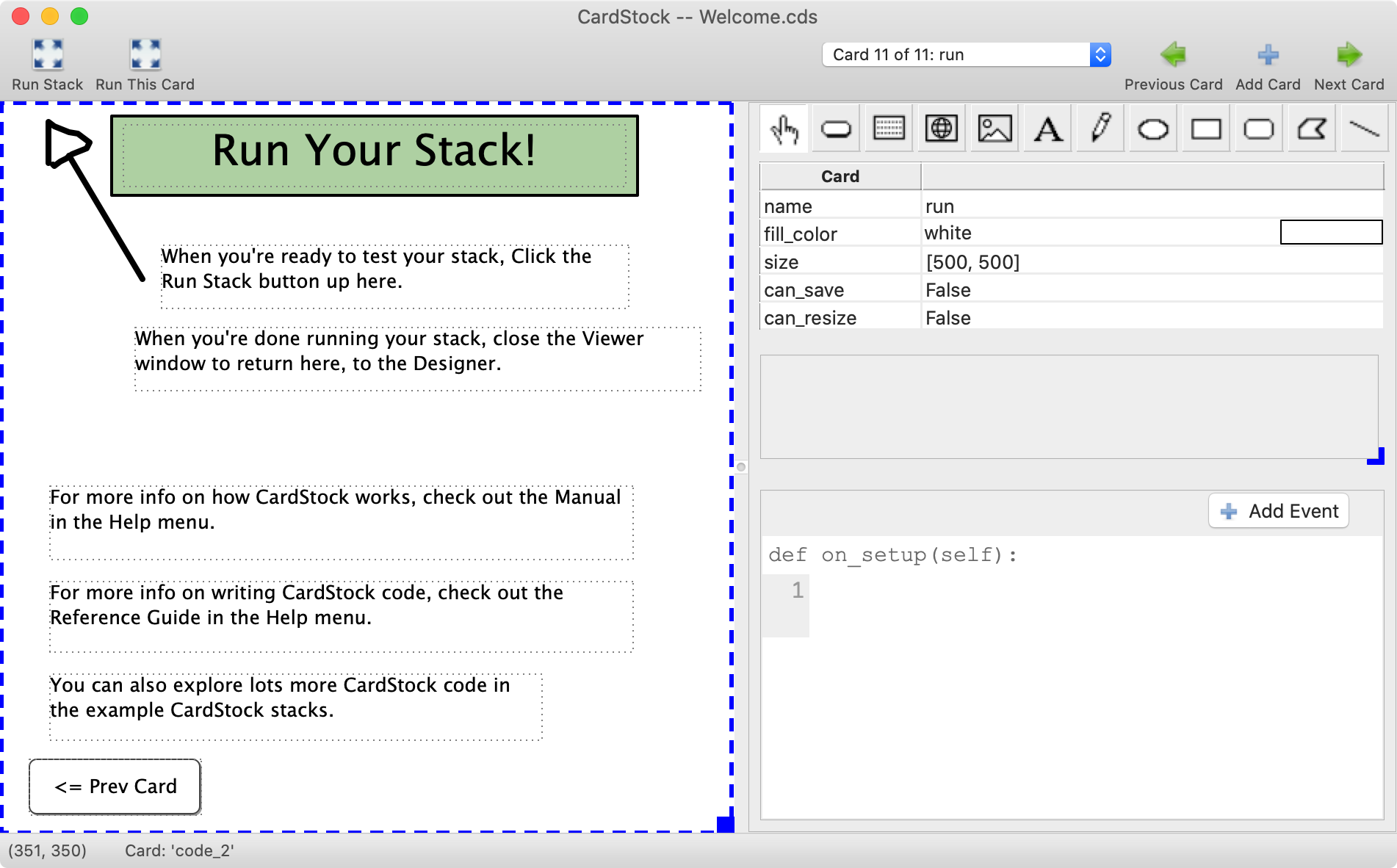Select the Web View globe tool
Screen dimensions: 1397x868
click(942, 129)
